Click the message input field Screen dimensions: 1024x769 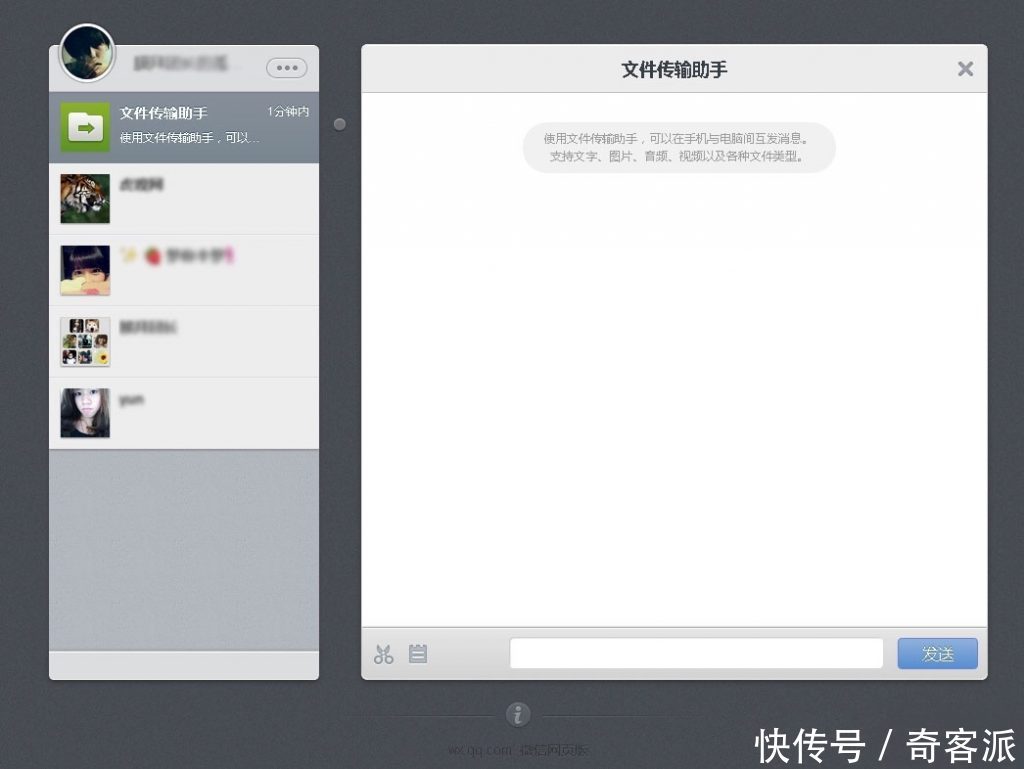(x=695, y=653)
